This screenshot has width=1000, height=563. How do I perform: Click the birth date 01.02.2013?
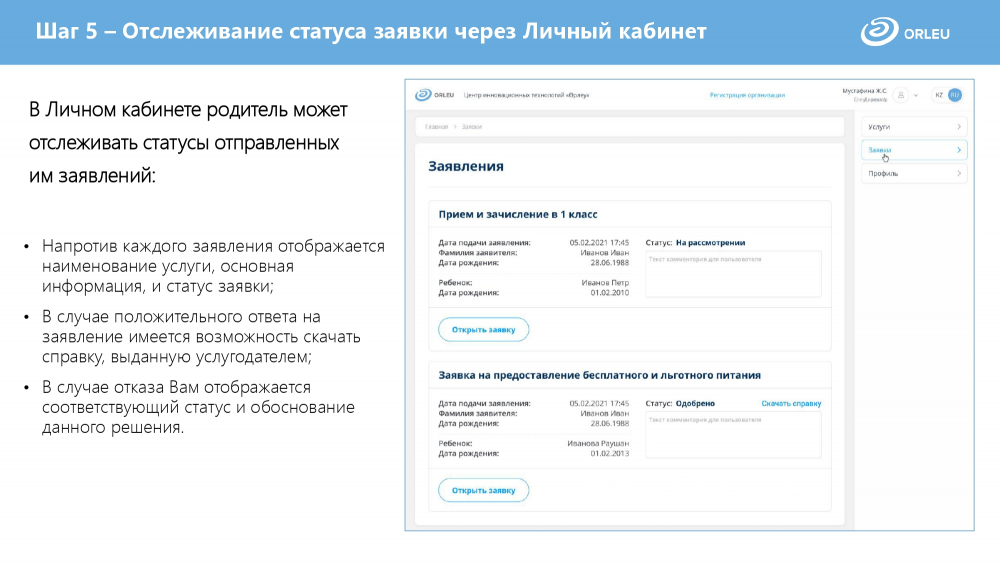tap(610, 454)
